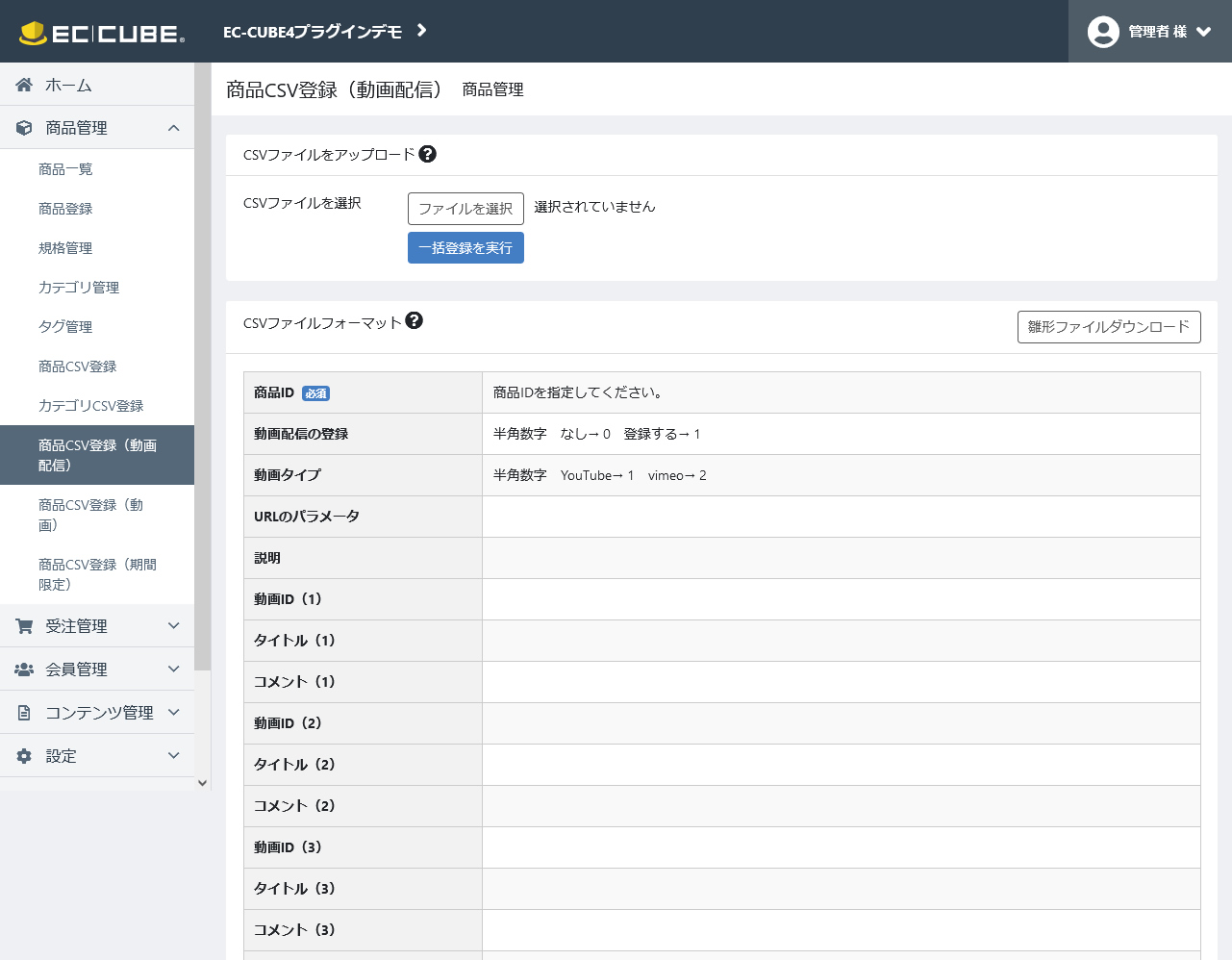Download the template via 雛形ファイルダウンロード

coord(1108,327)
